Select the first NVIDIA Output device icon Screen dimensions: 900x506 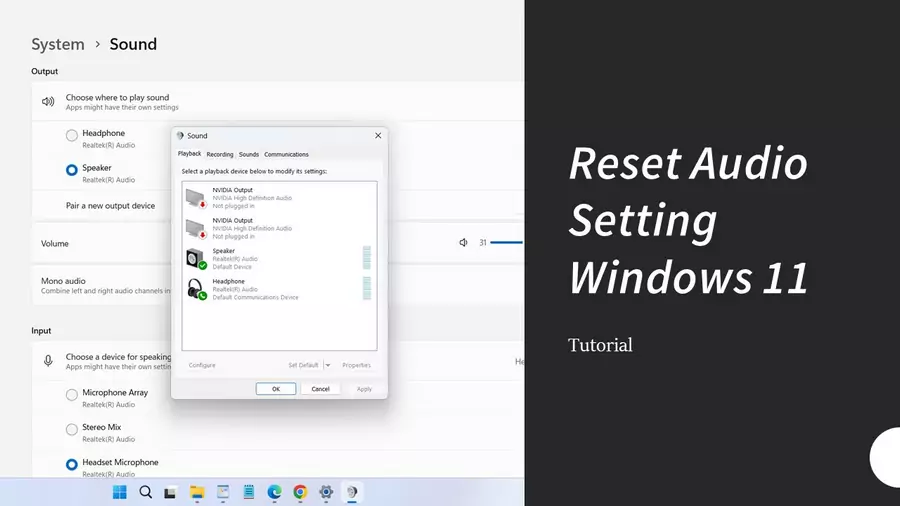(x=196, y=198)
